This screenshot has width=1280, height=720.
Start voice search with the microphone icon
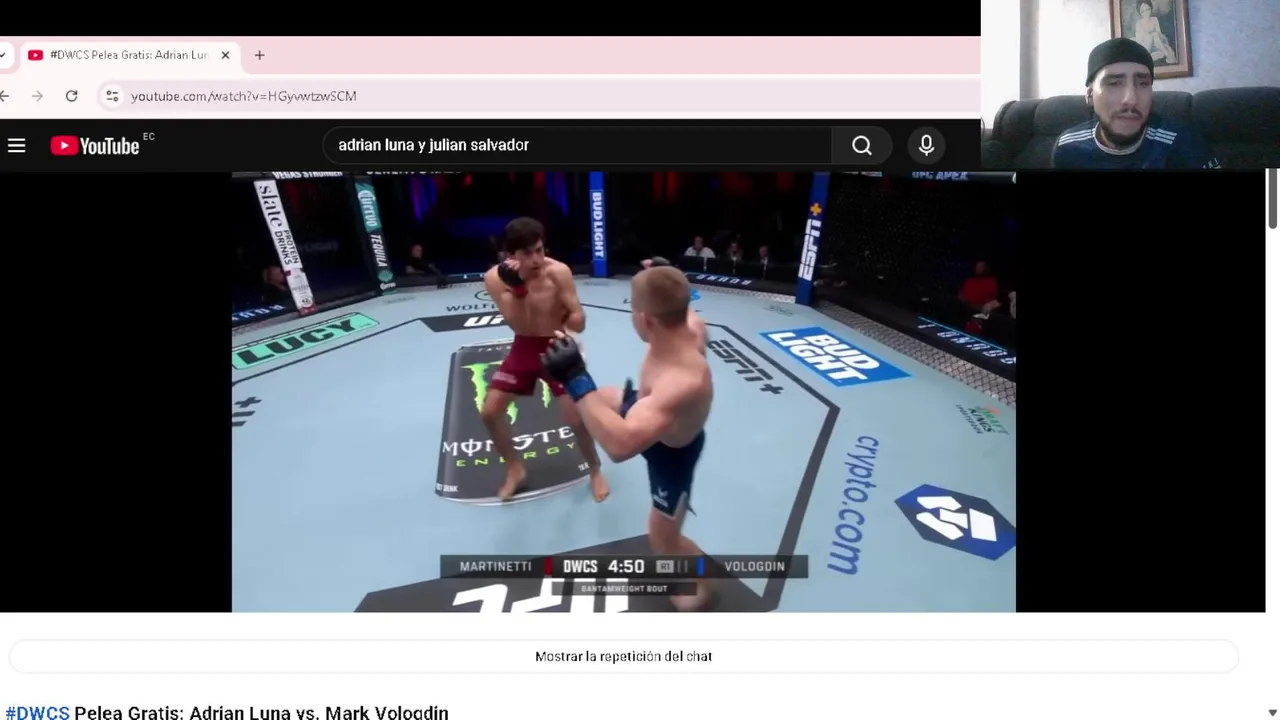click(x=926, y=146)
